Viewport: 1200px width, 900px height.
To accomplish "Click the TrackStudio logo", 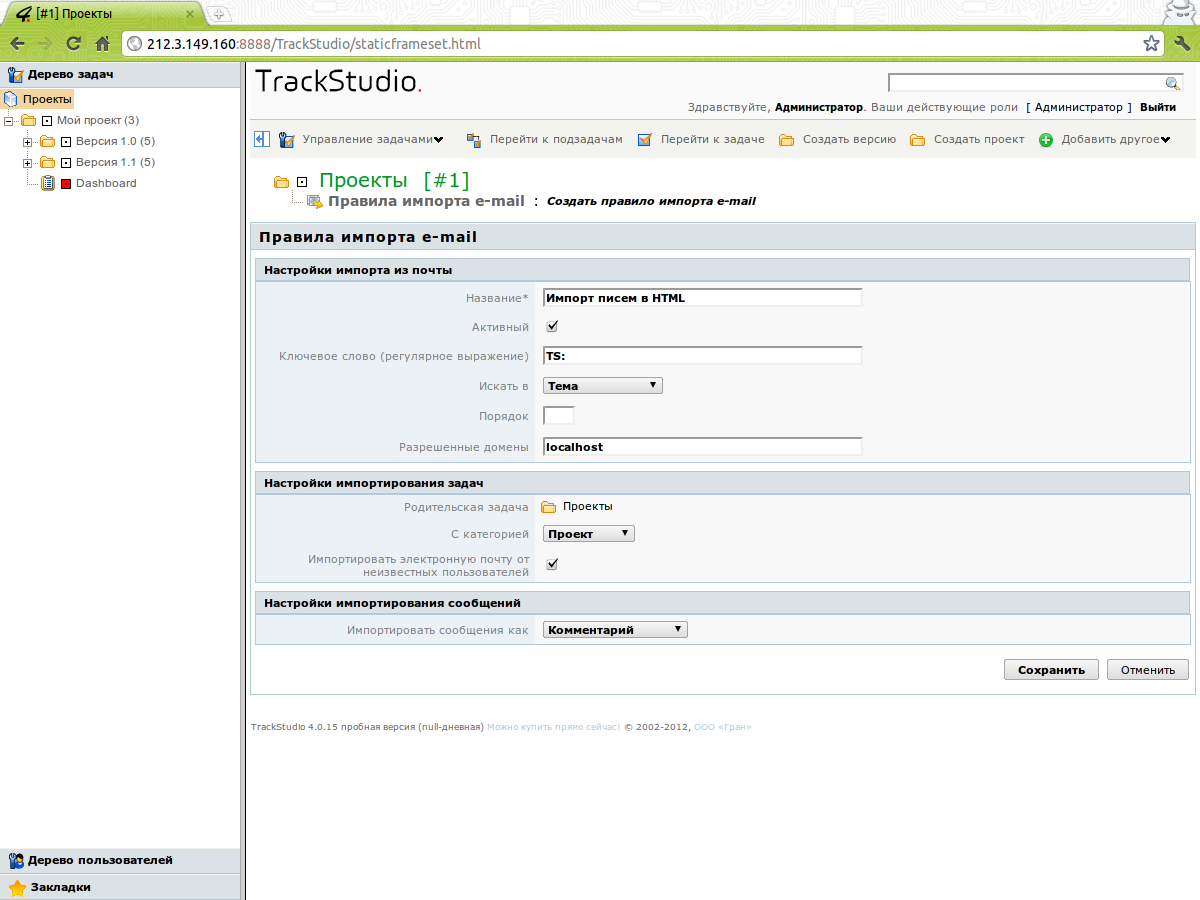I will click(339, 81).
